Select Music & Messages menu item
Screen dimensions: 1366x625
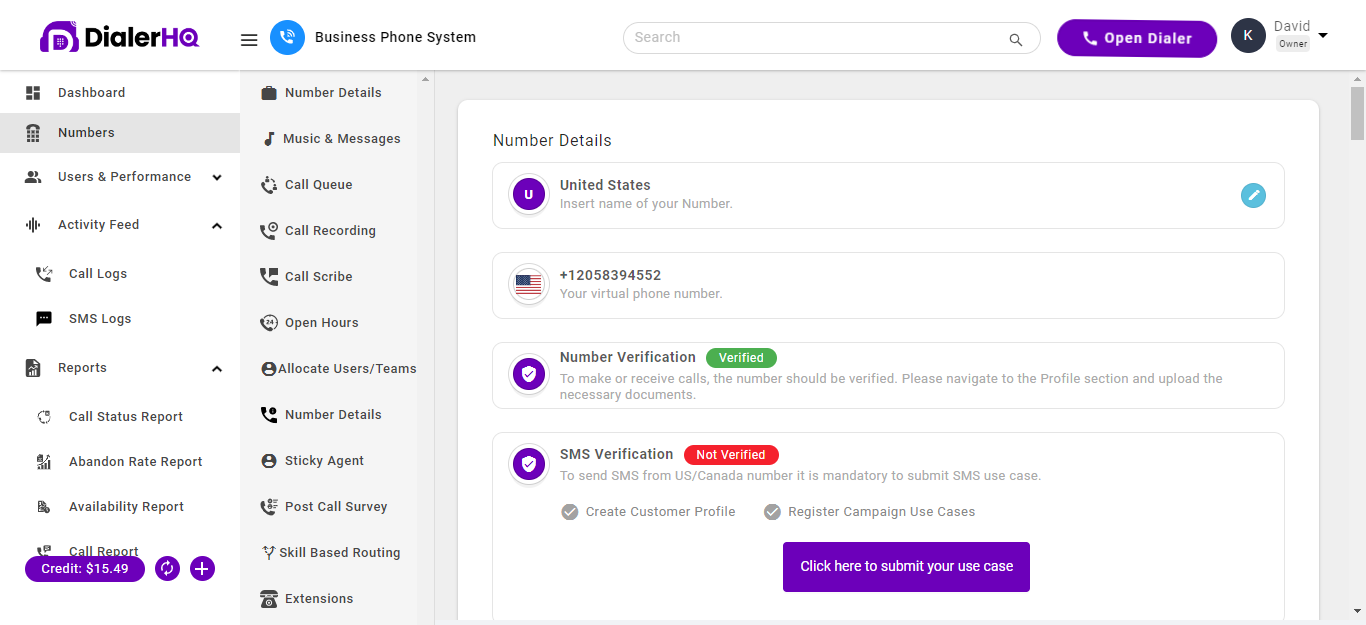[341, 139]
